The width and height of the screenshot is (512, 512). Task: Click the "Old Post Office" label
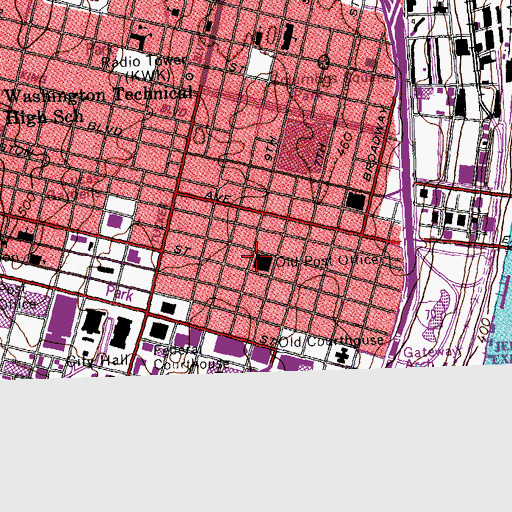coord(327,261)
